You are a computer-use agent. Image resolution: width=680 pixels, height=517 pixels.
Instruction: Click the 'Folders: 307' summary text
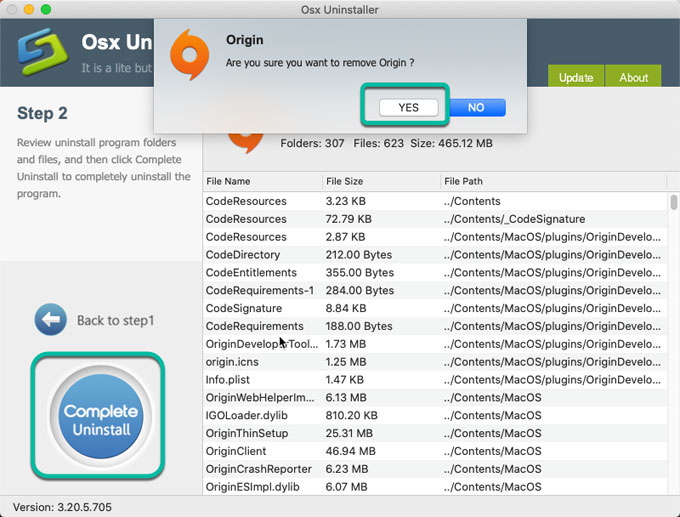point(312,143)
